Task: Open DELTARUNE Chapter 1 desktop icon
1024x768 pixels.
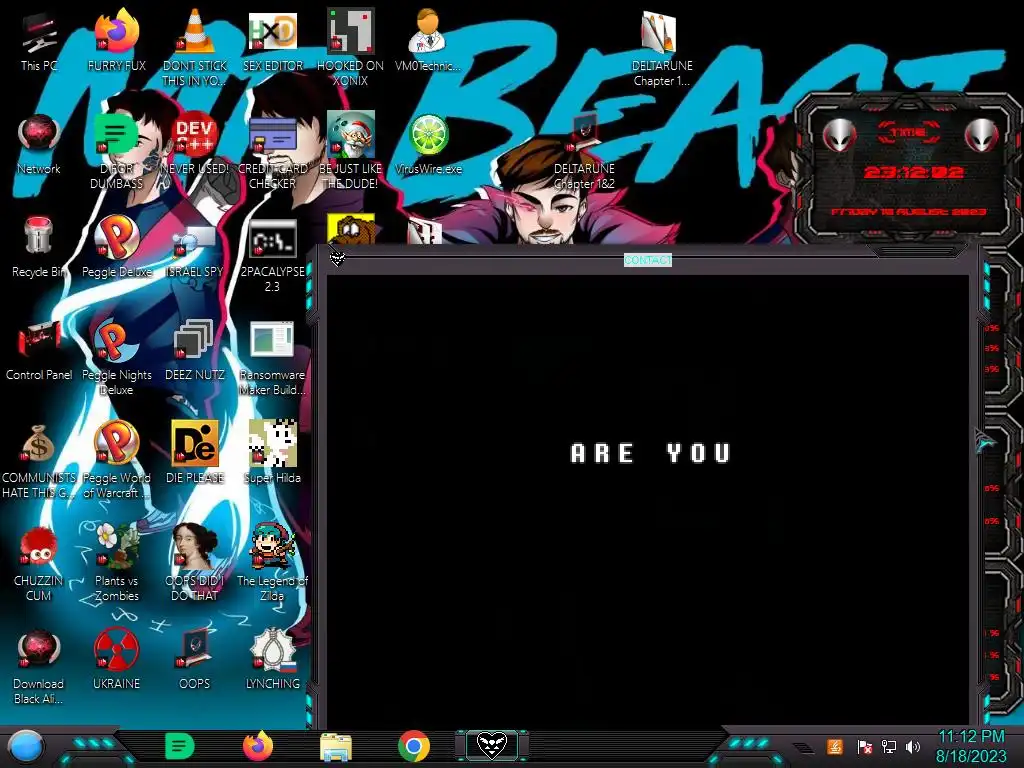Action: pyautogui.click(x=662, y=47)
